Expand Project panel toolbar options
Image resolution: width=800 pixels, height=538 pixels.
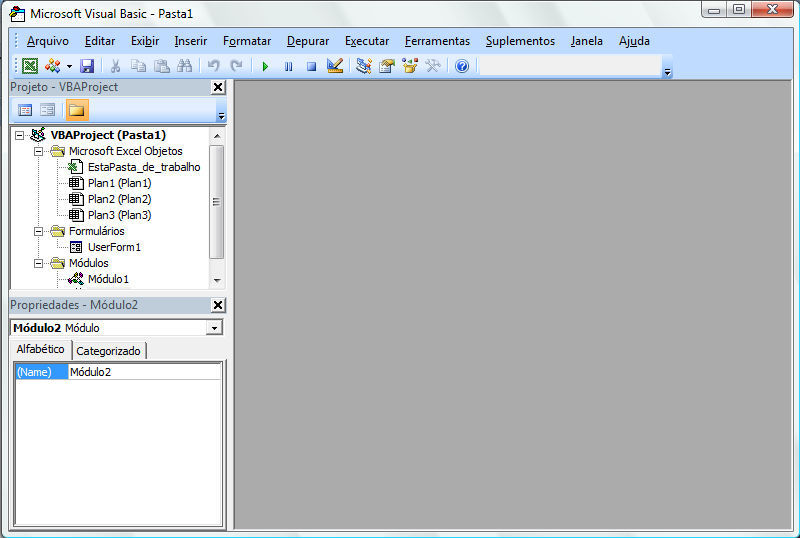click(x=221, y=116)
